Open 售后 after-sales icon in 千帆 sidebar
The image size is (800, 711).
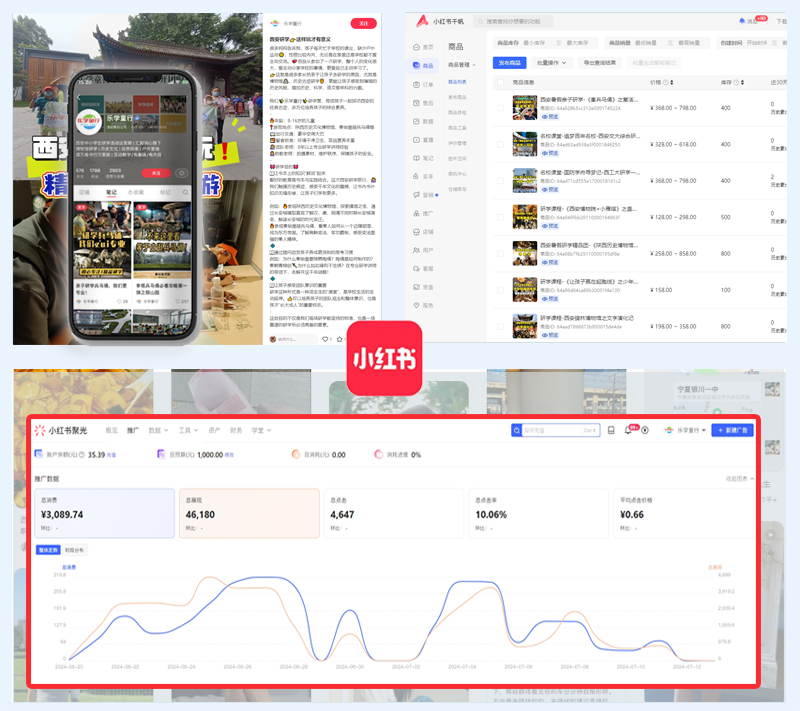point(416,103)
